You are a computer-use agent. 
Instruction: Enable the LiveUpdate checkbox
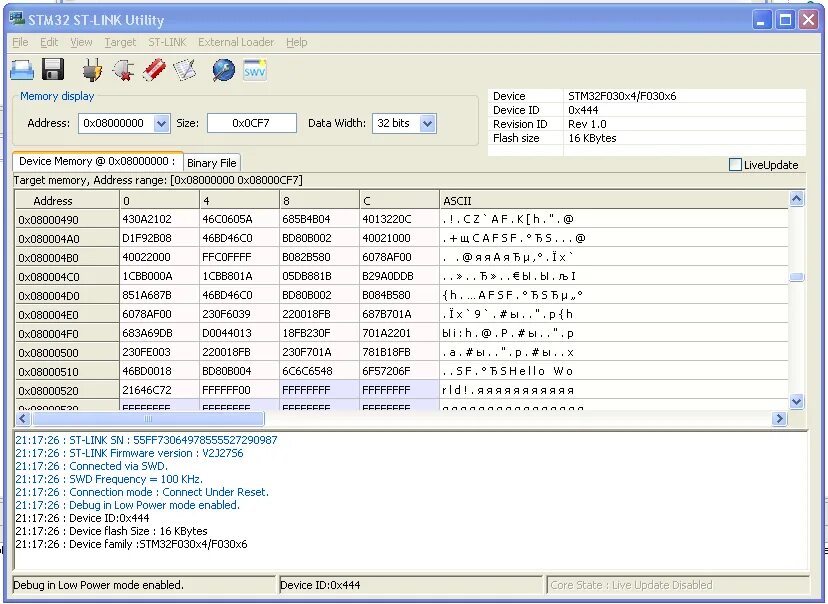tap(735, 165)
